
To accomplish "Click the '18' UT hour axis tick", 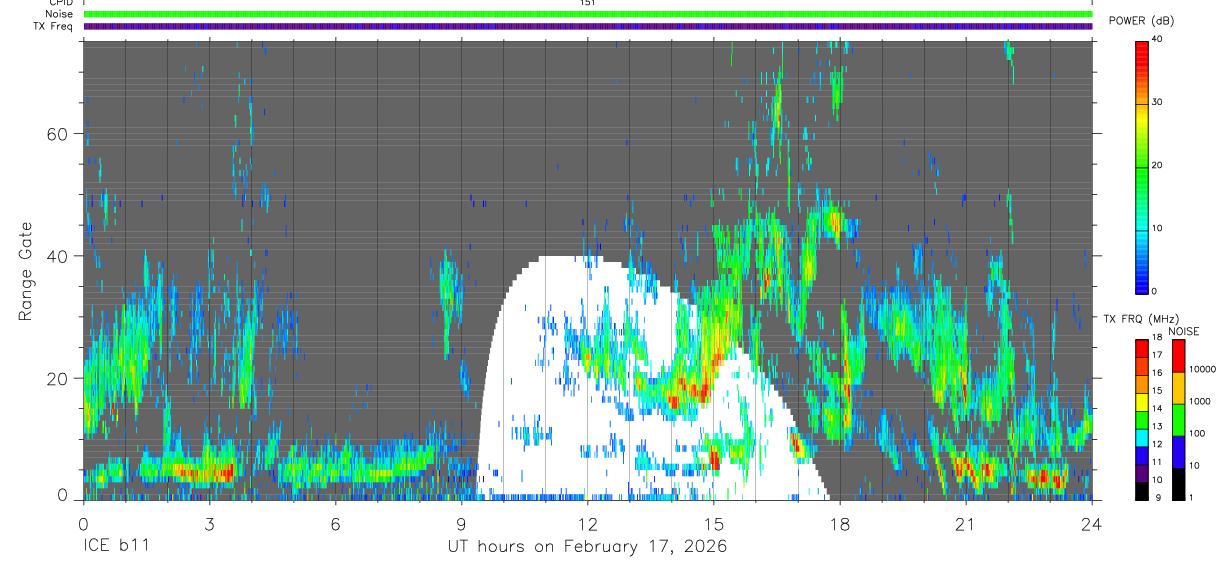I will click(839, 524).
